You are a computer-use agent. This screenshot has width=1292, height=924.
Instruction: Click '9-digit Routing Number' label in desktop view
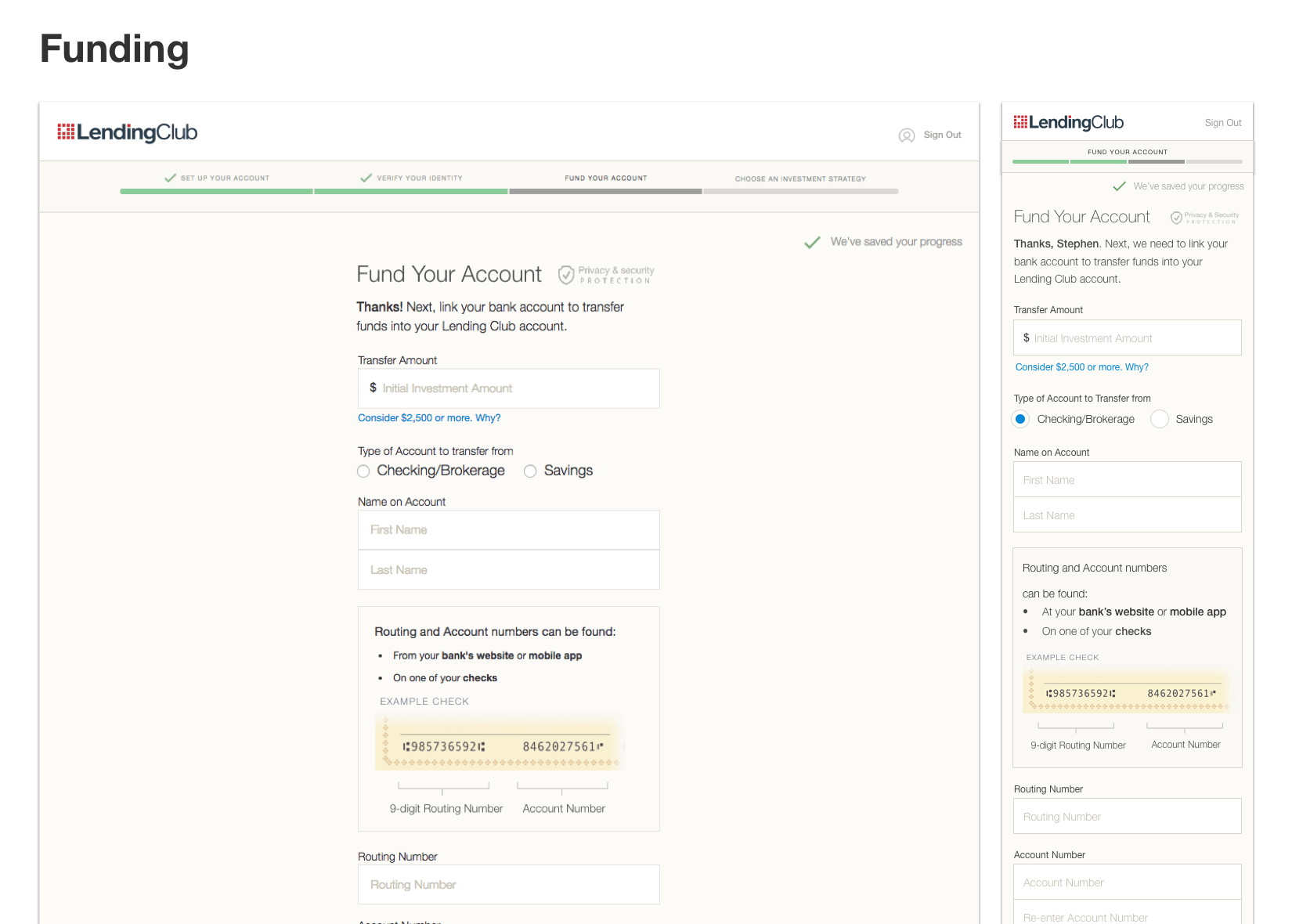446,809
